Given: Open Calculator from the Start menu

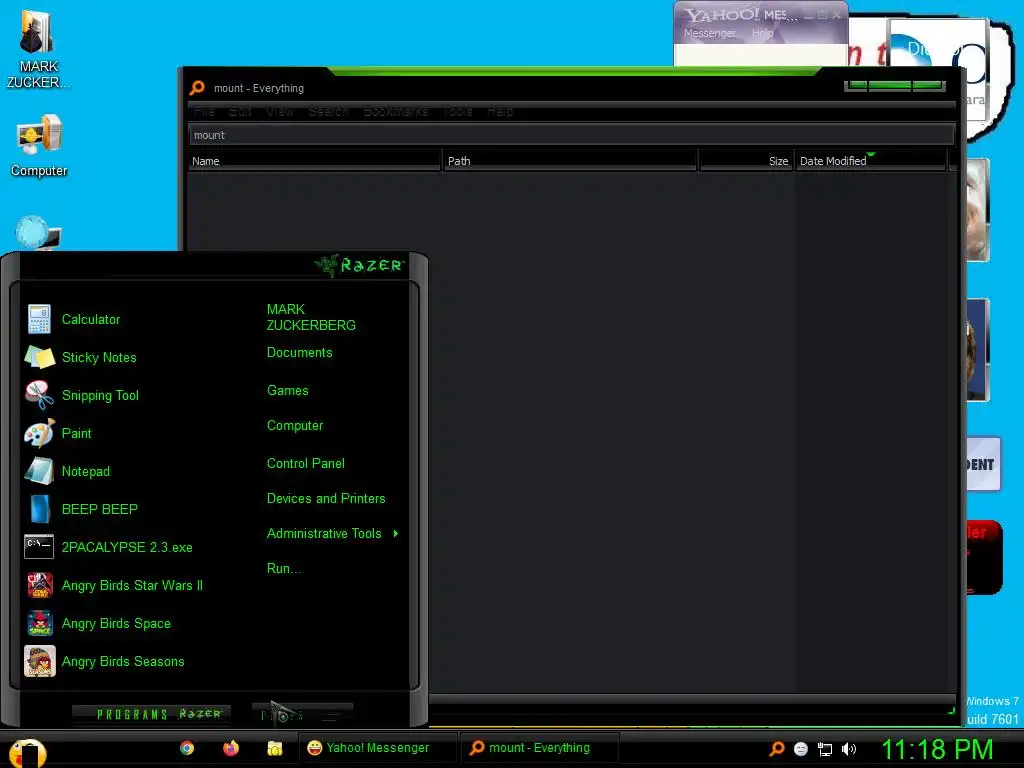Looking at the screenshot, I should [x=73, y=319].
